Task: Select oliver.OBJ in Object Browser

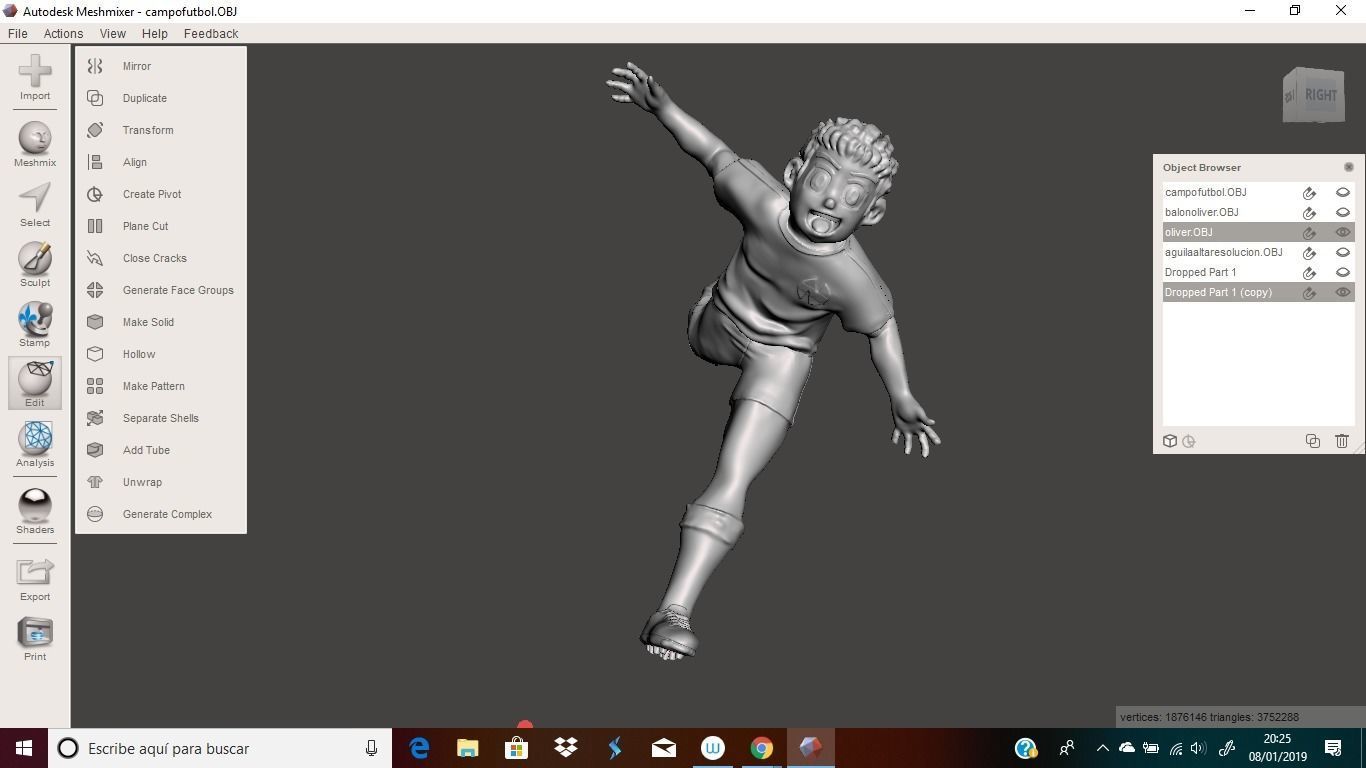Action: coord(1258,232)
